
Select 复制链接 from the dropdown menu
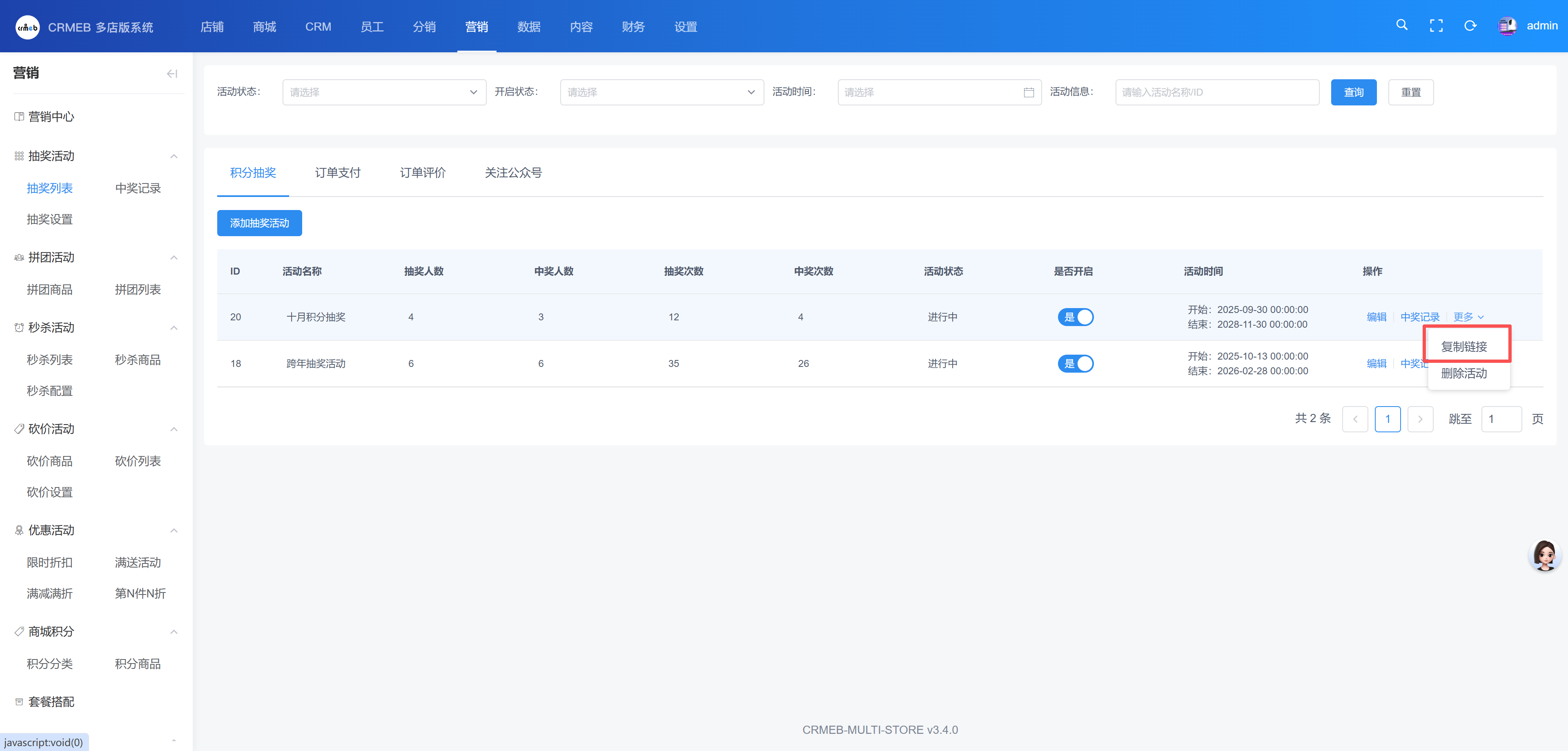click(x=1463, y=346)
